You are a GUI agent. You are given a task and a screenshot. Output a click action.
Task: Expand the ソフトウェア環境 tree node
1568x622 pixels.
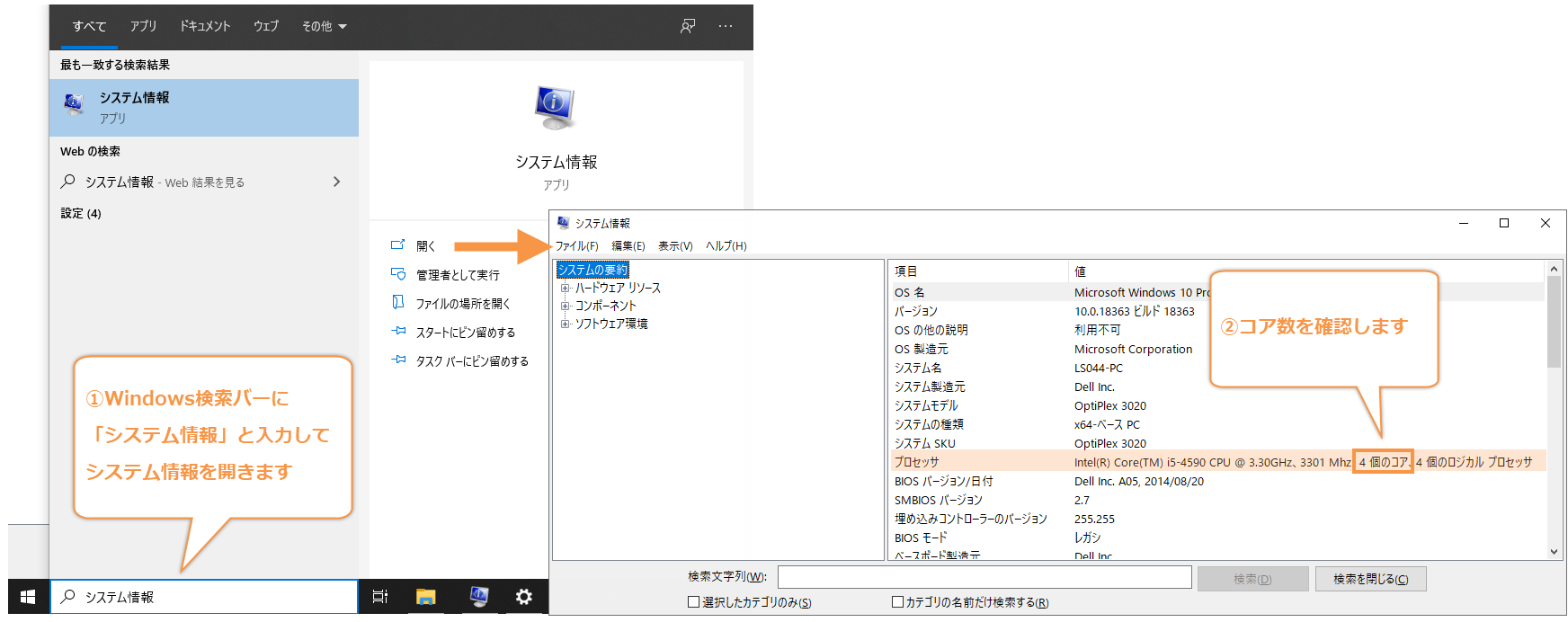coord(565,324)
